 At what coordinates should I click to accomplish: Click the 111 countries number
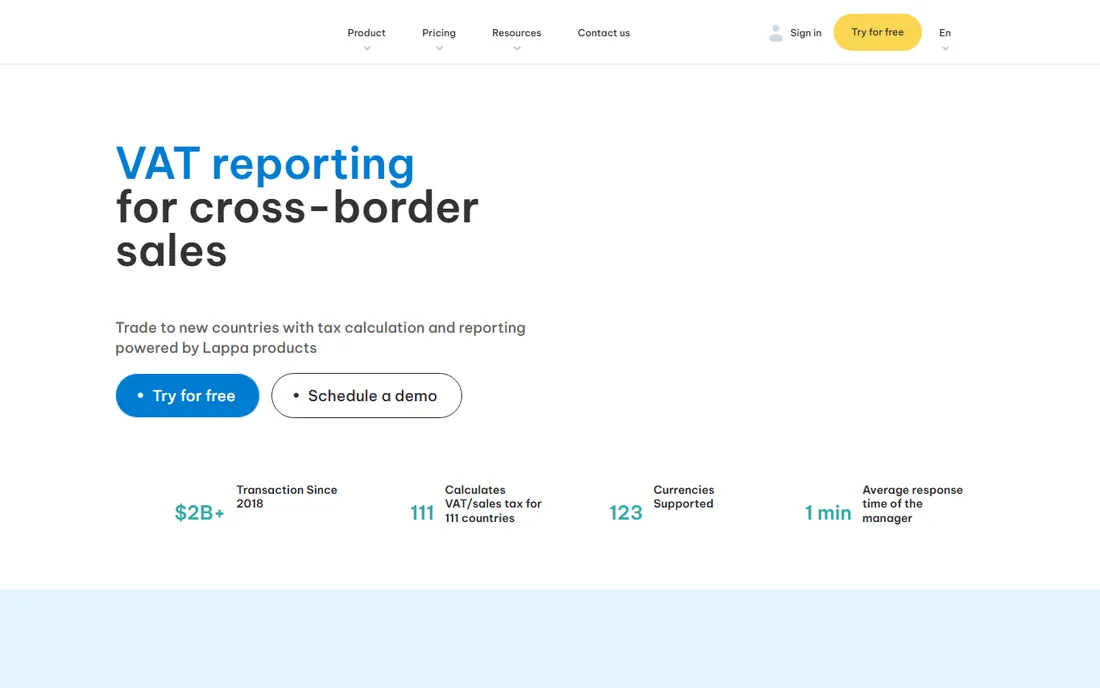pyautogui.click(x=422, y=513)
